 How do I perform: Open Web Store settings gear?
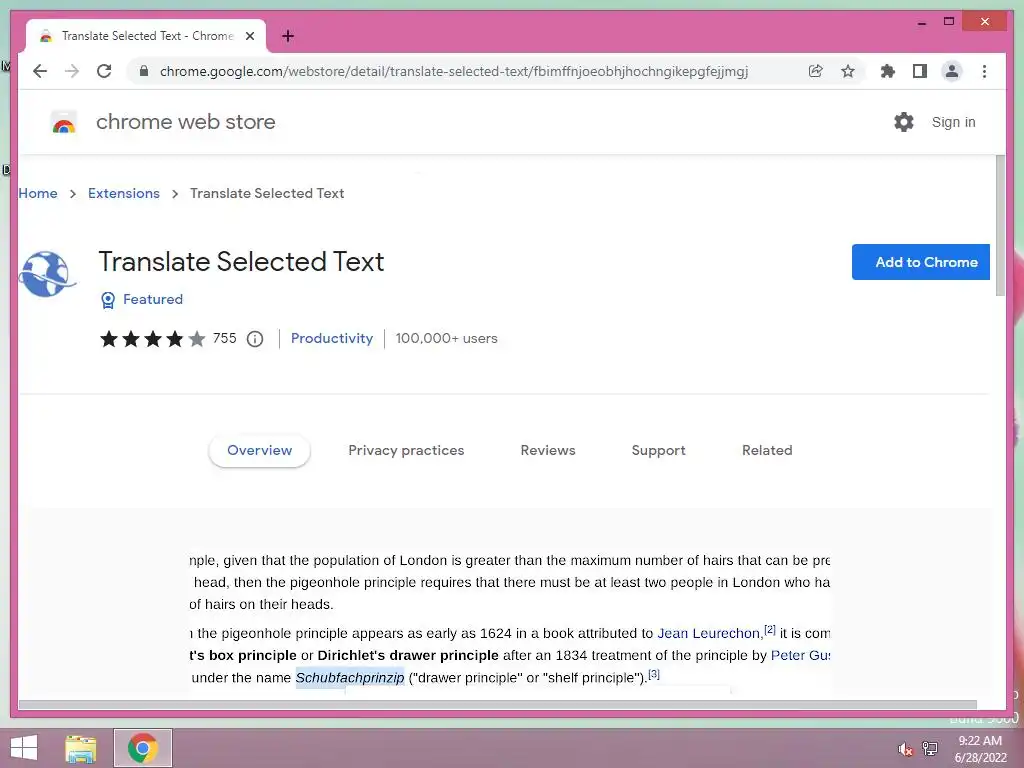click(x=904, y=122)
